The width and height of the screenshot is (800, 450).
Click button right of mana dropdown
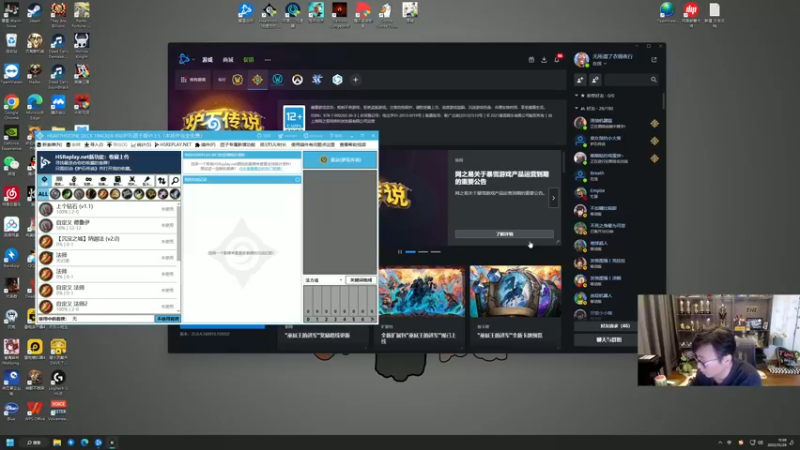click(x=361, y=280)
